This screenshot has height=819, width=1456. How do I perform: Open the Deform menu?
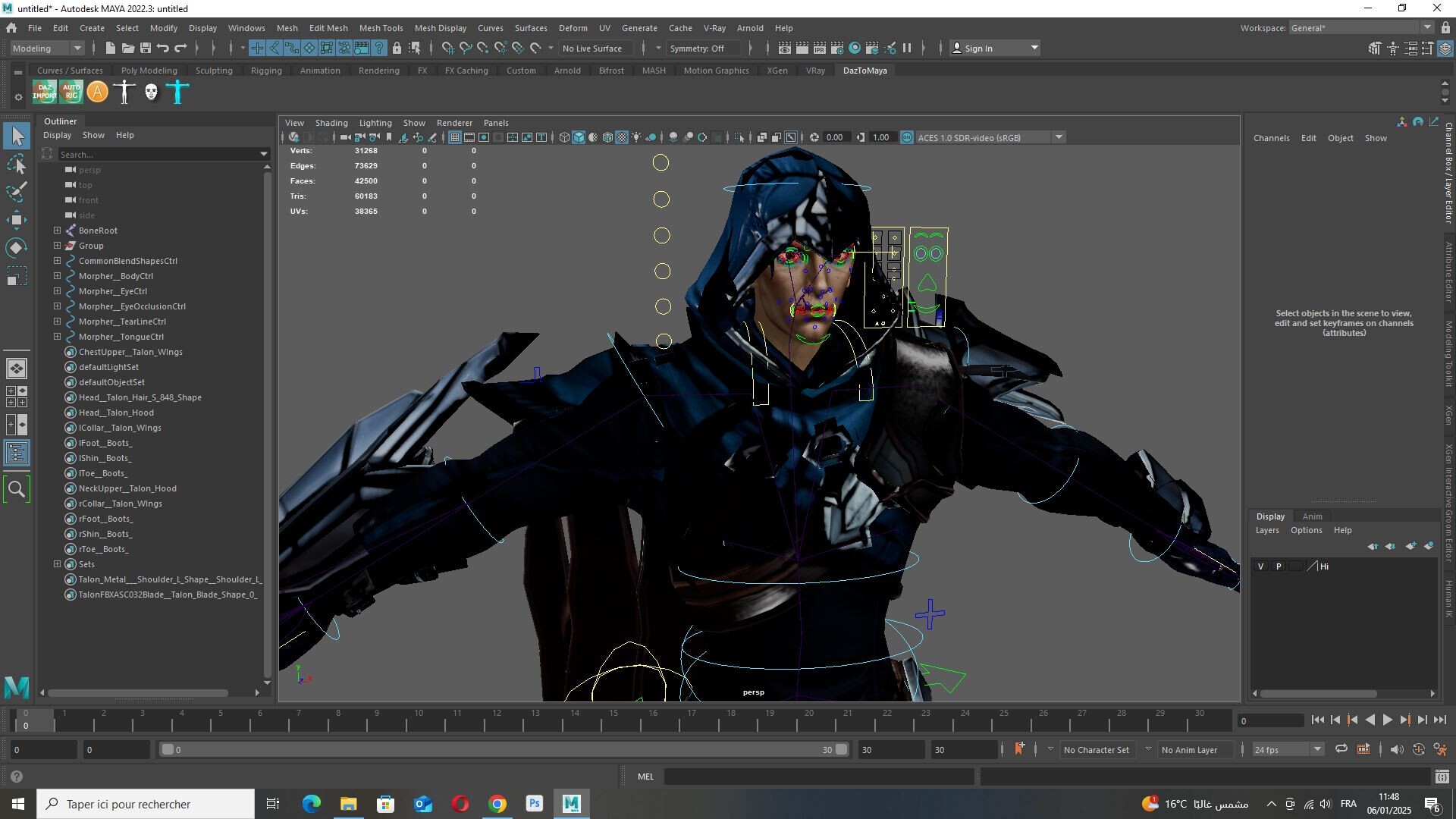573,28
